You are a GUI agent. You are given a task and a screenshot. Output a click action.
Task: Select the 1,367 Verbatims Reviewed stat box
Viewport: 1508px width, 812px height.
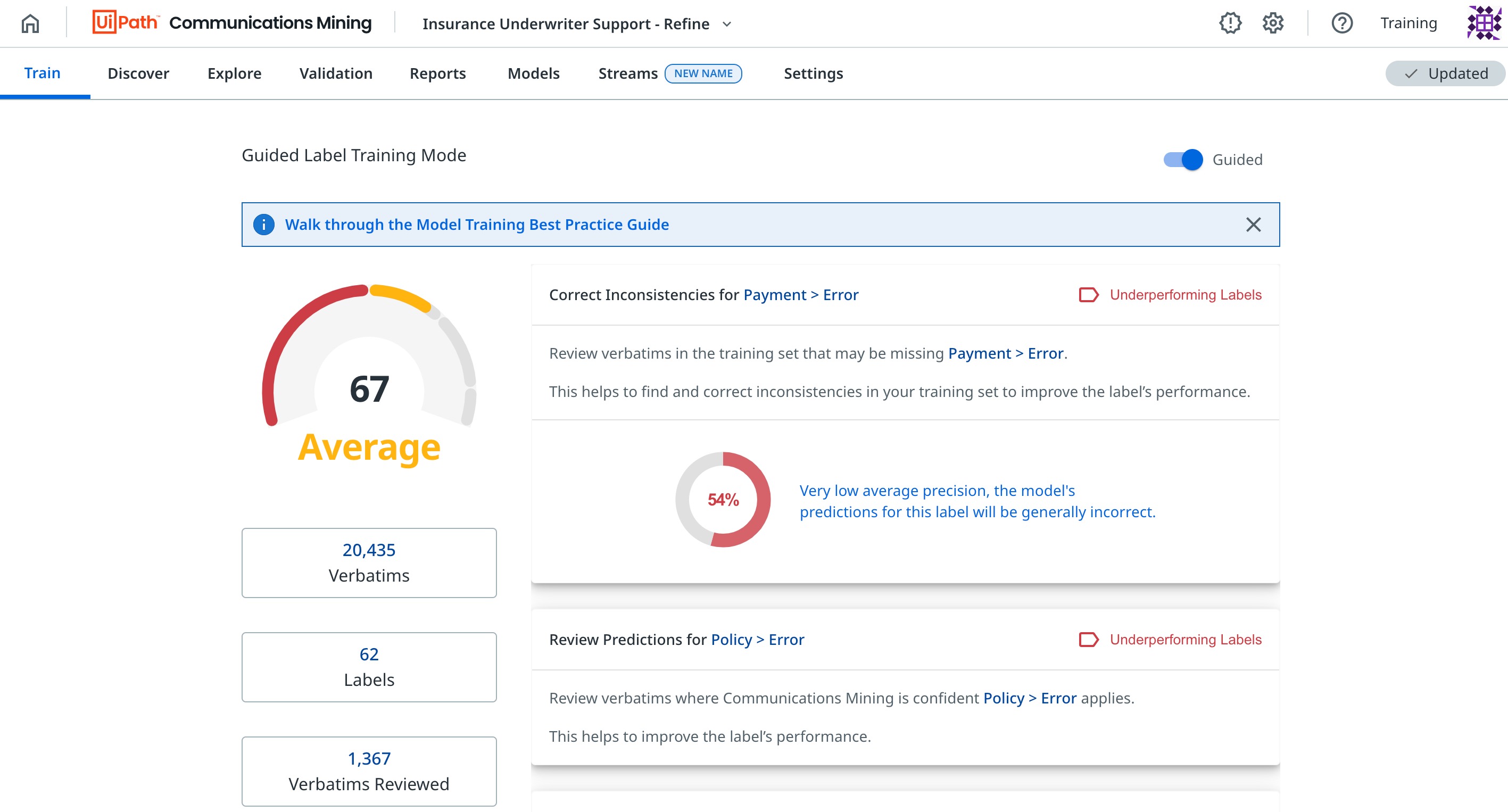pos(369,771)
